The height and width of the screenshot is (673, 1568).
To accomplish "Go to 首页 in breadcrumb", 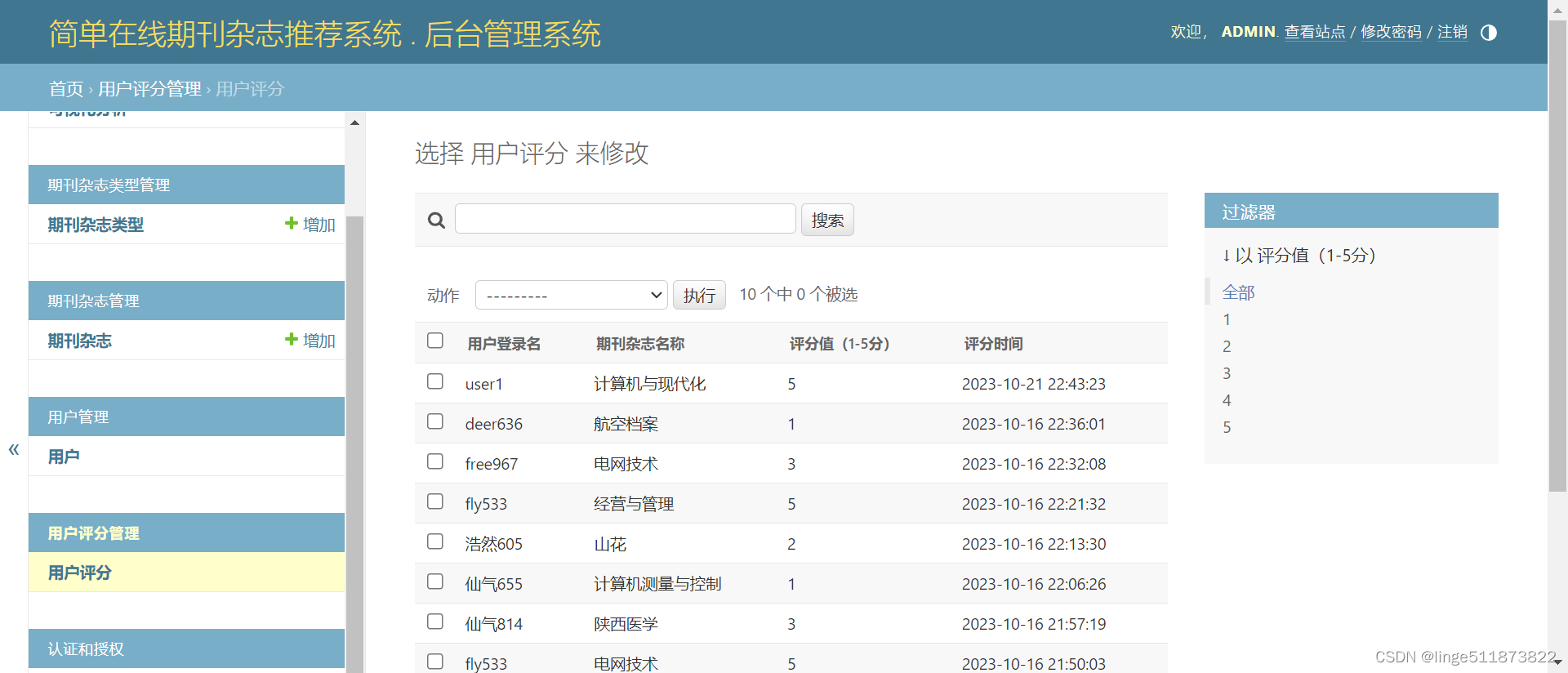I will [x=66, y=89].
